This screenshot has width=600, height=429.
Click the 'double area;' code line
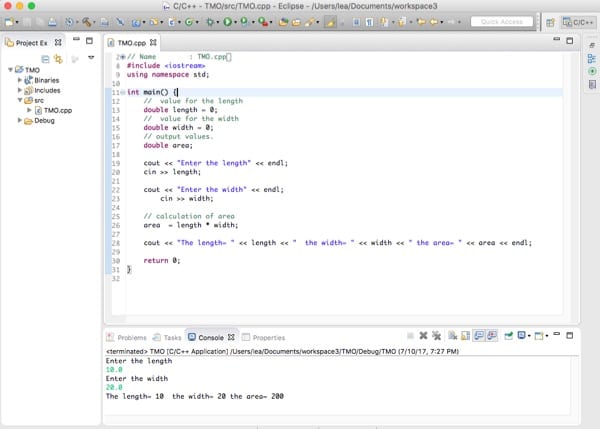(x=168, y=145)
